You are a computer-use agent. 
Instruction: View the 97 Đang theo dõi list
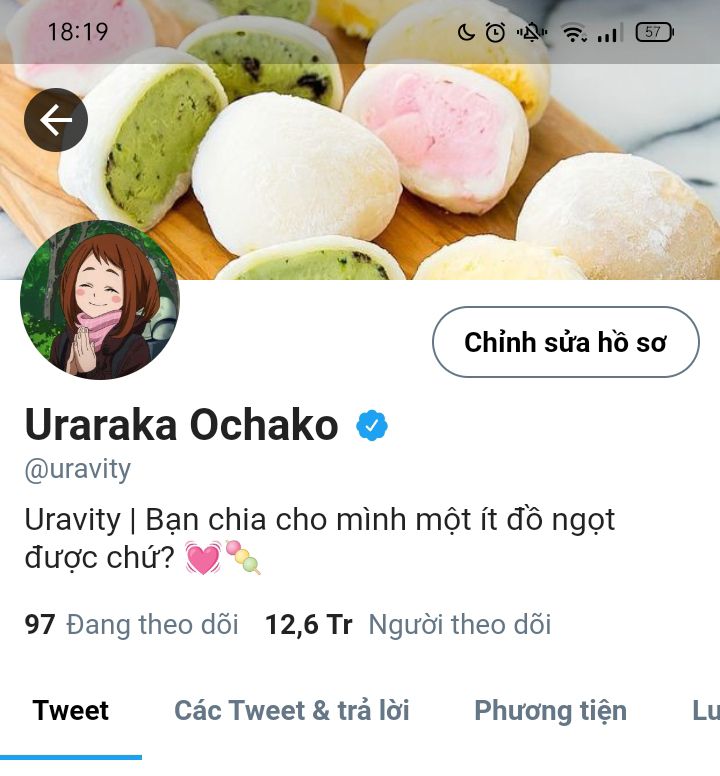[132, 624]
